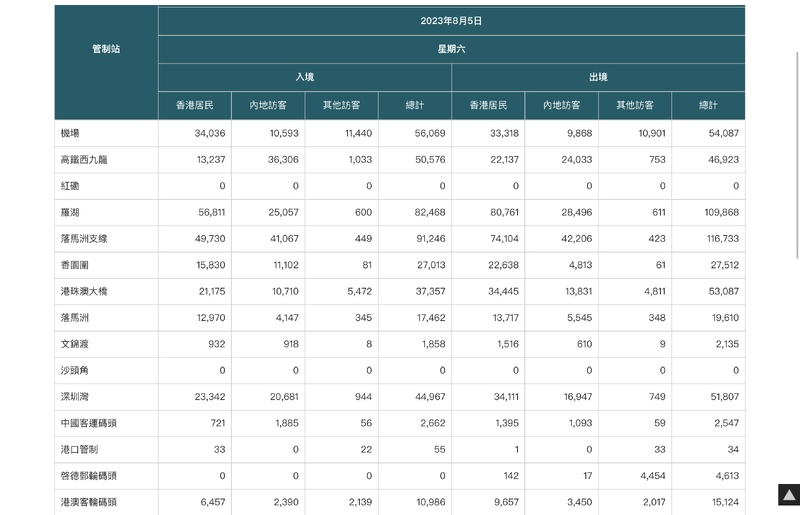Click the page vertical scrollbar
The height and width of the screenshot is (515, 800).
(x=797, y=155)
